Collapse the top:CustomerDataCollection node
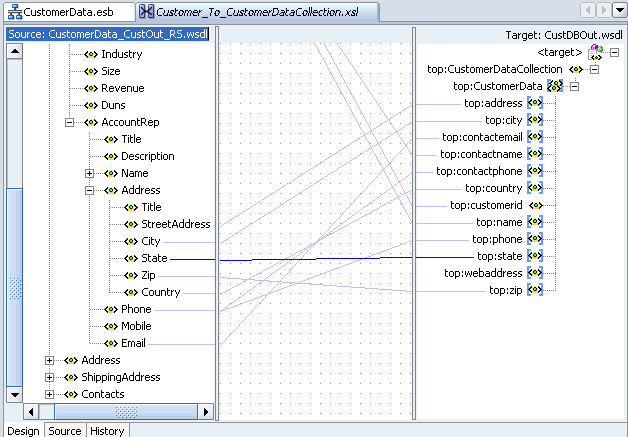628x437 pixels. tap(595, 70)
